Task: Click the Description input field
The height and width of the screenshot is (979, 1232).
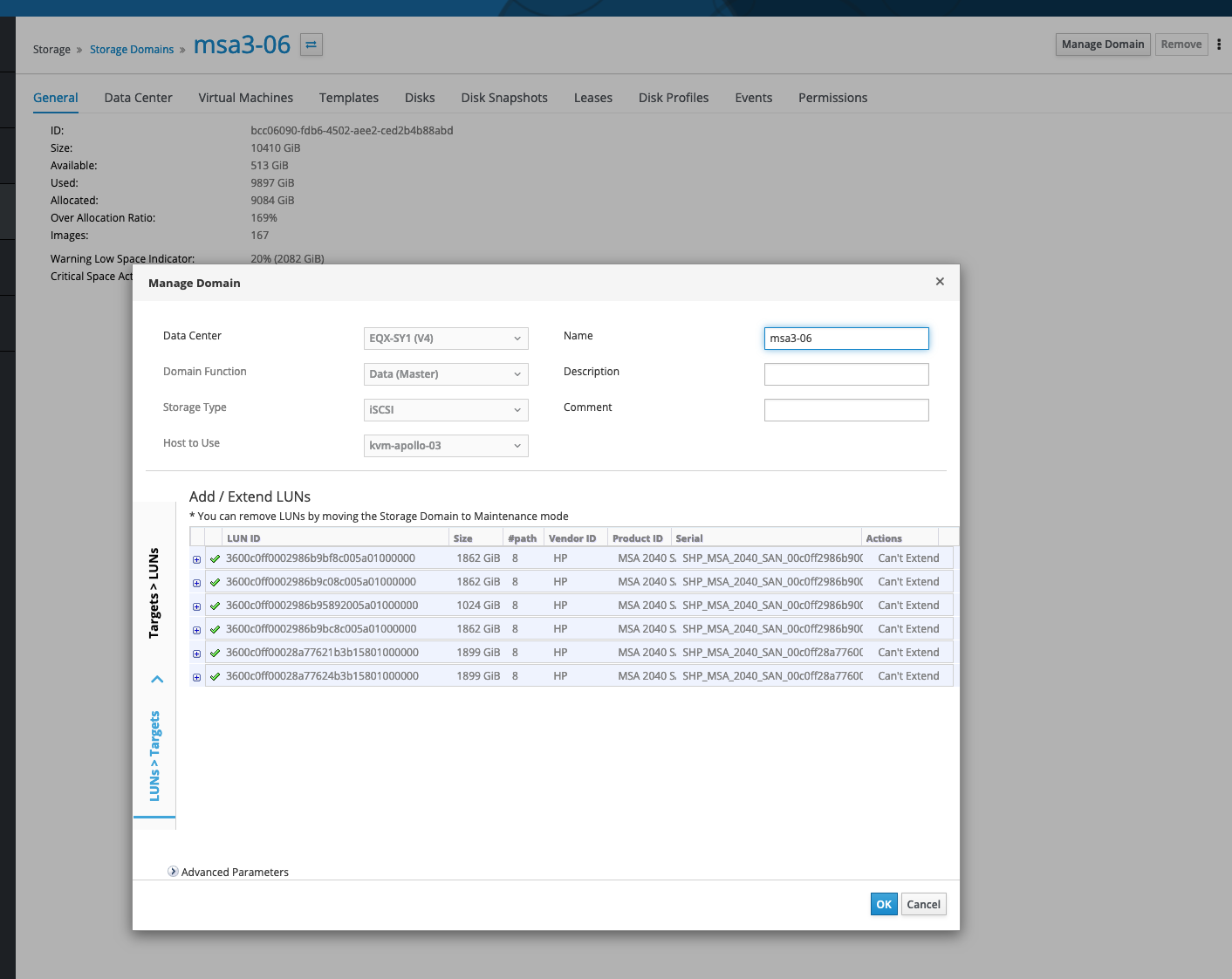Action: [845, 374]
